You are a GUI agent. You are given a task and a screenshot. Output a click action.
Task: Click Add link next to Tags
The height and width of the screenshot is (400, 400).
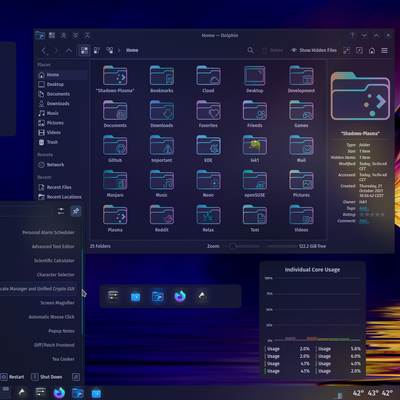364,209
